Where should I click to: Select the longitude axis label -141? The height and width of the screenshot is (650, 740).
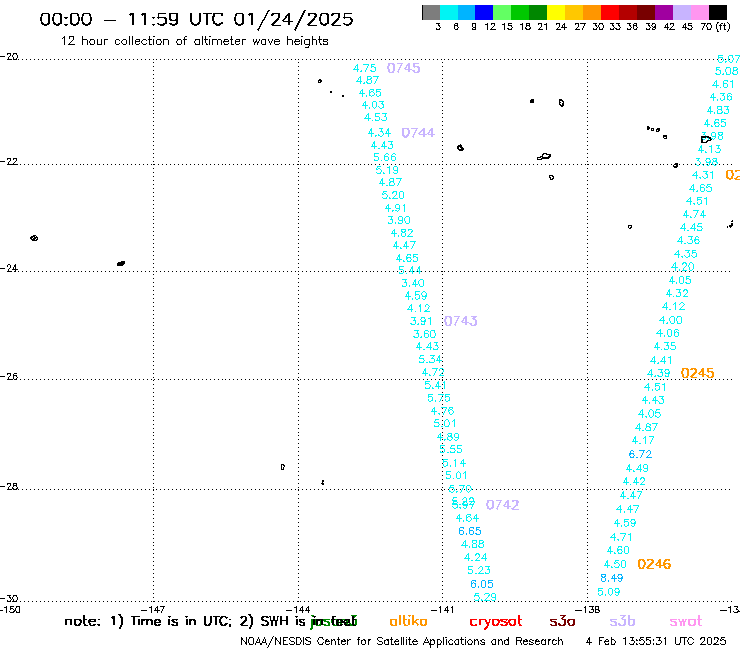point(443,609)
